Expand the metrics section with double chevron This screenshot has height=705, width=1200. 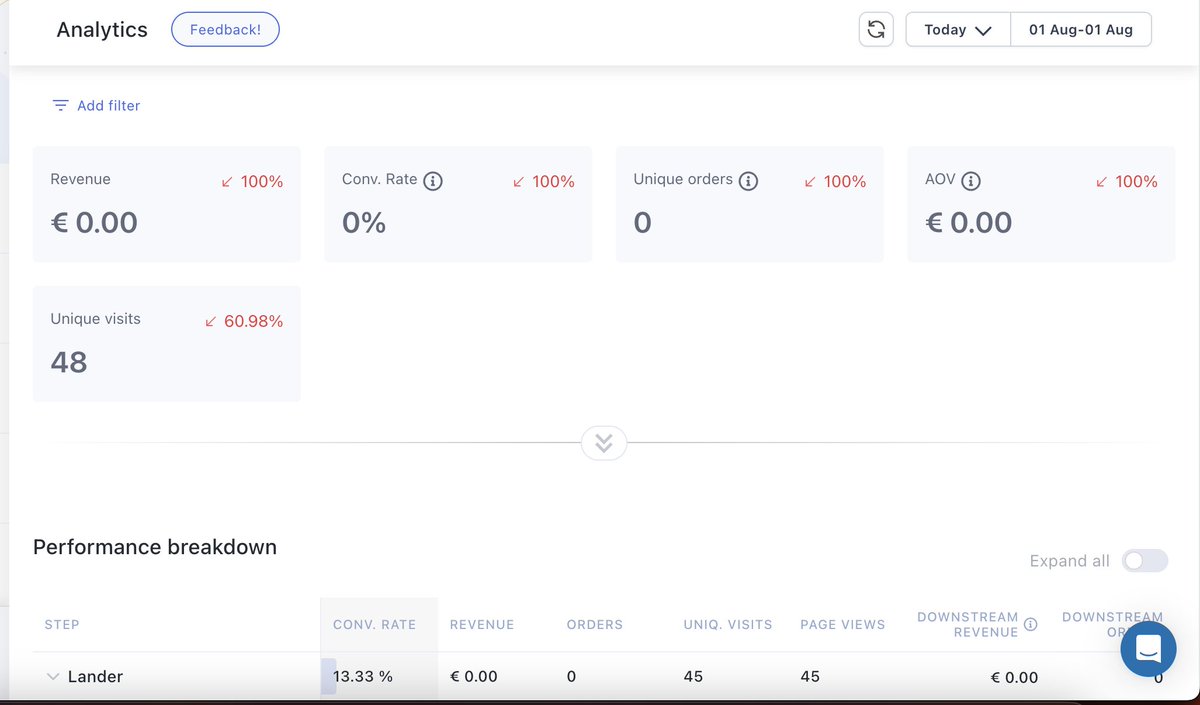tap(604, 443)
